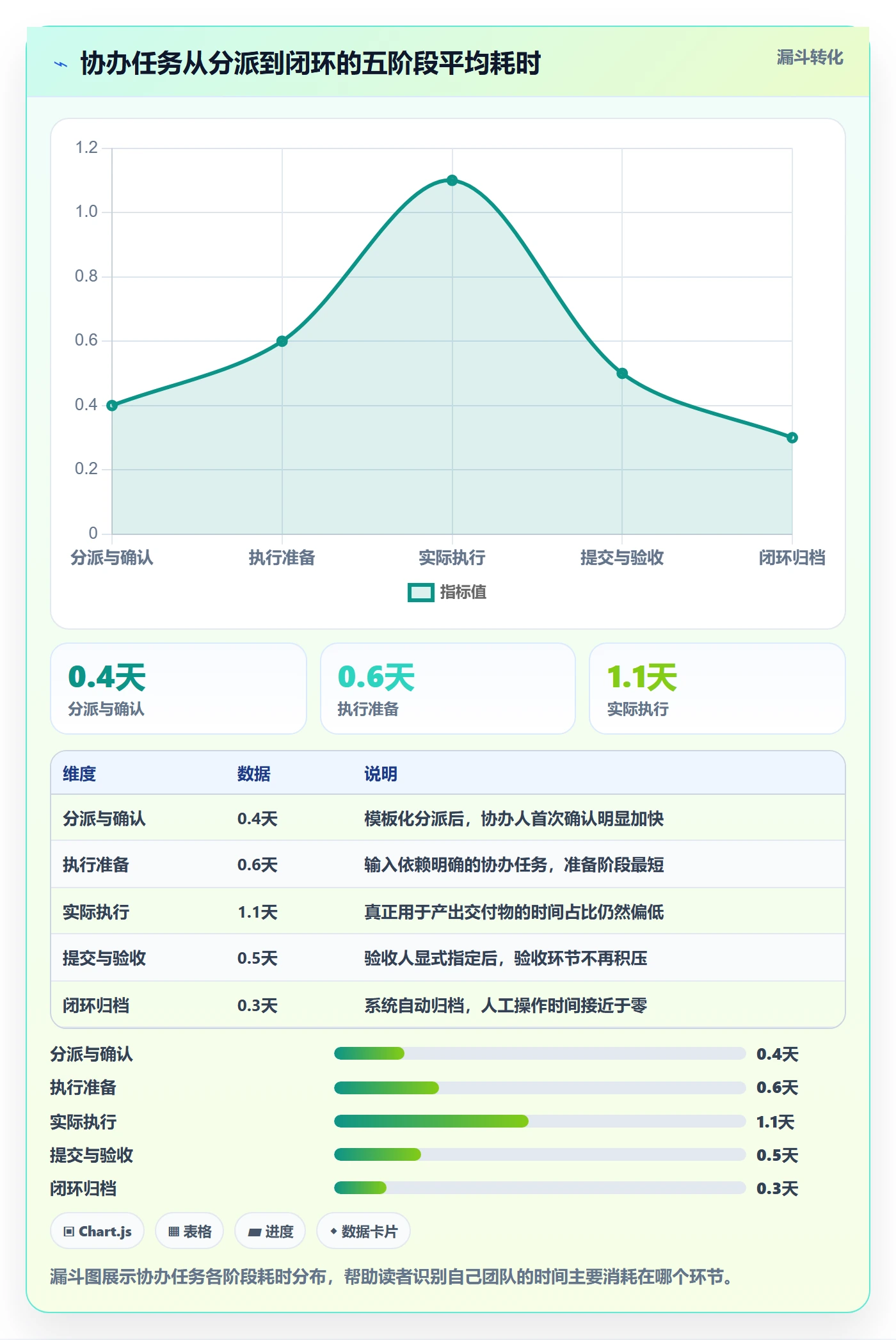Click the 闭环归档 progress bar
Image resolution: width=896 pixels, height=1340 pixels.
540,1188
